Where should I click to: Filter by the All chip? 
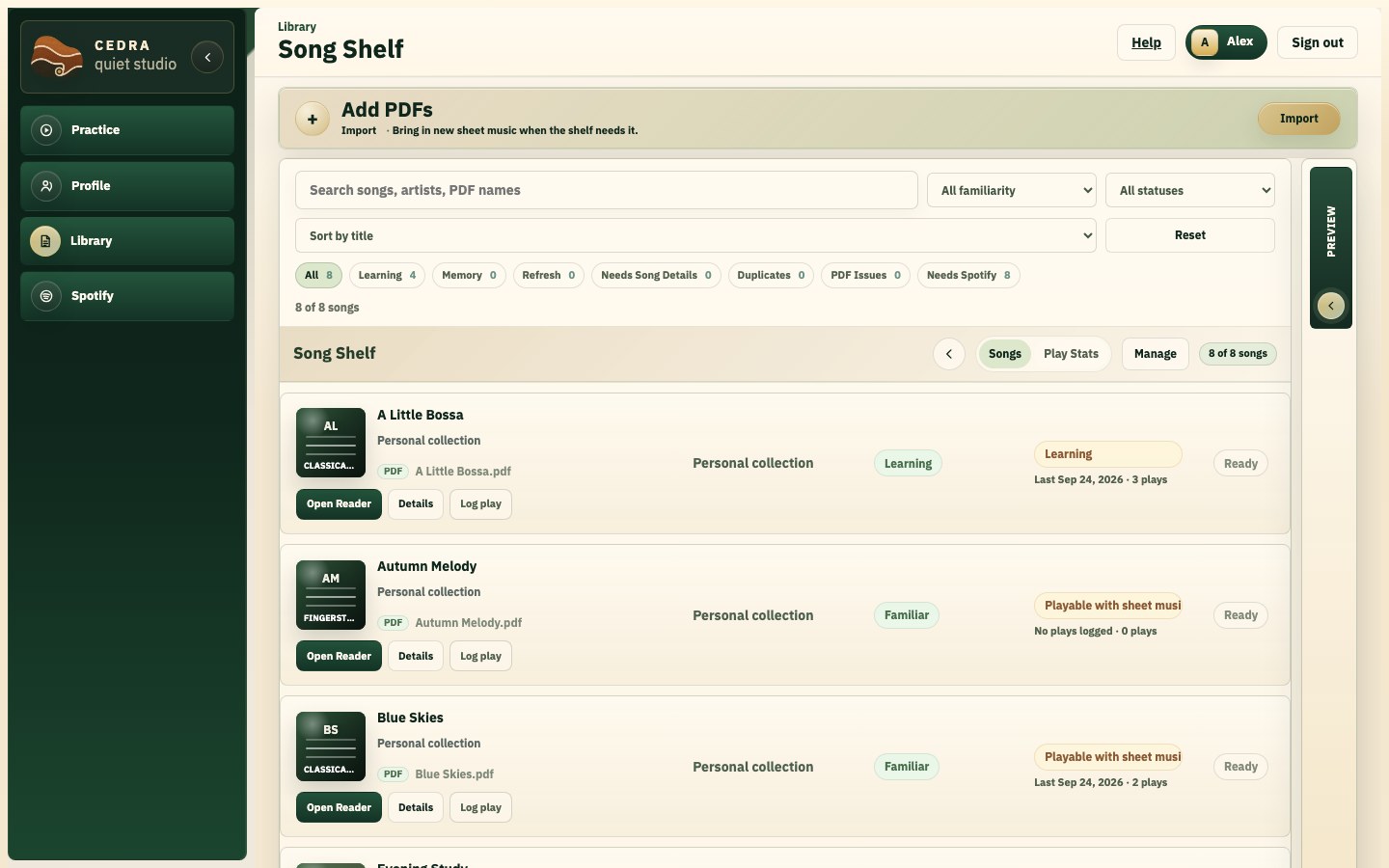coord(318,276)
